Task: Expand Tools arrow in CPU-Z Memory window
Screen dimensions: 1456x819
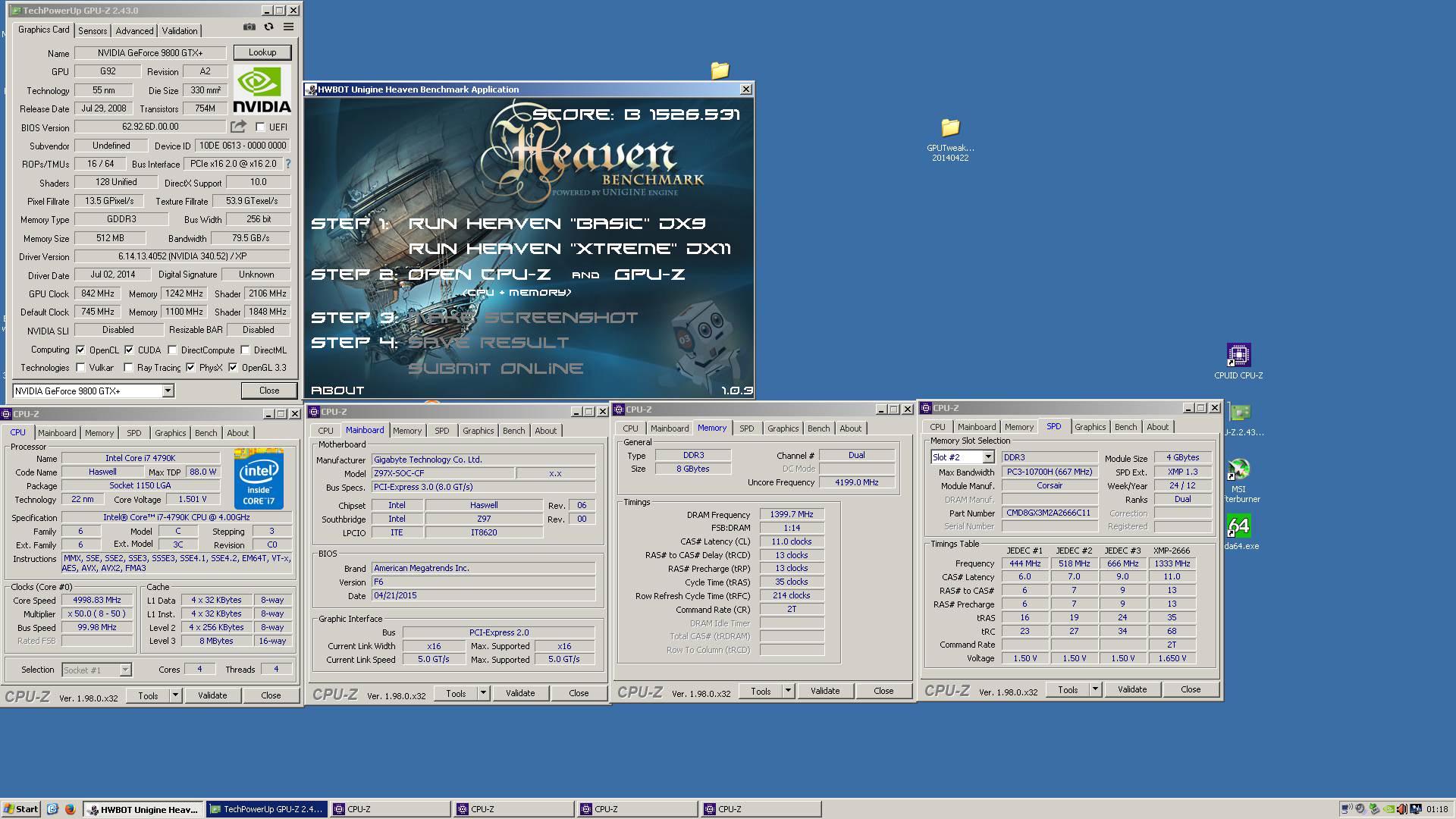Action: pyautogui.click(x=788, y=691)
